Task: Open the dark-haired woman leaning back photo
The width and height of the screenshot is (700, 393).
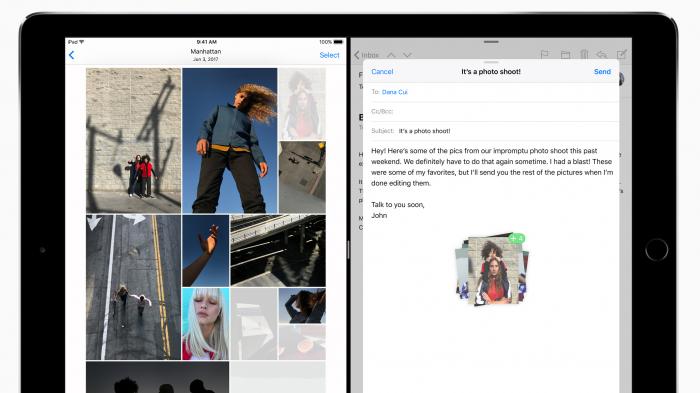Action: (302, 305)
